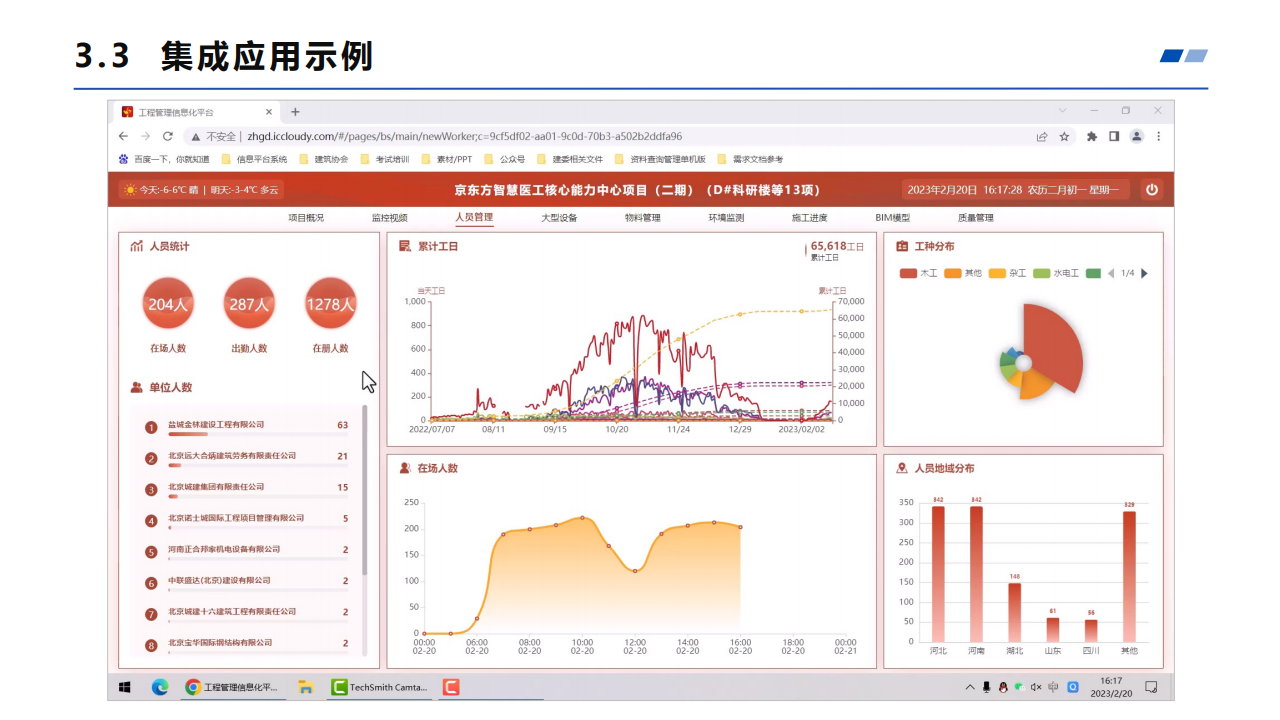Open the browser extensions puzzle icon

(x=1092, y=136)
